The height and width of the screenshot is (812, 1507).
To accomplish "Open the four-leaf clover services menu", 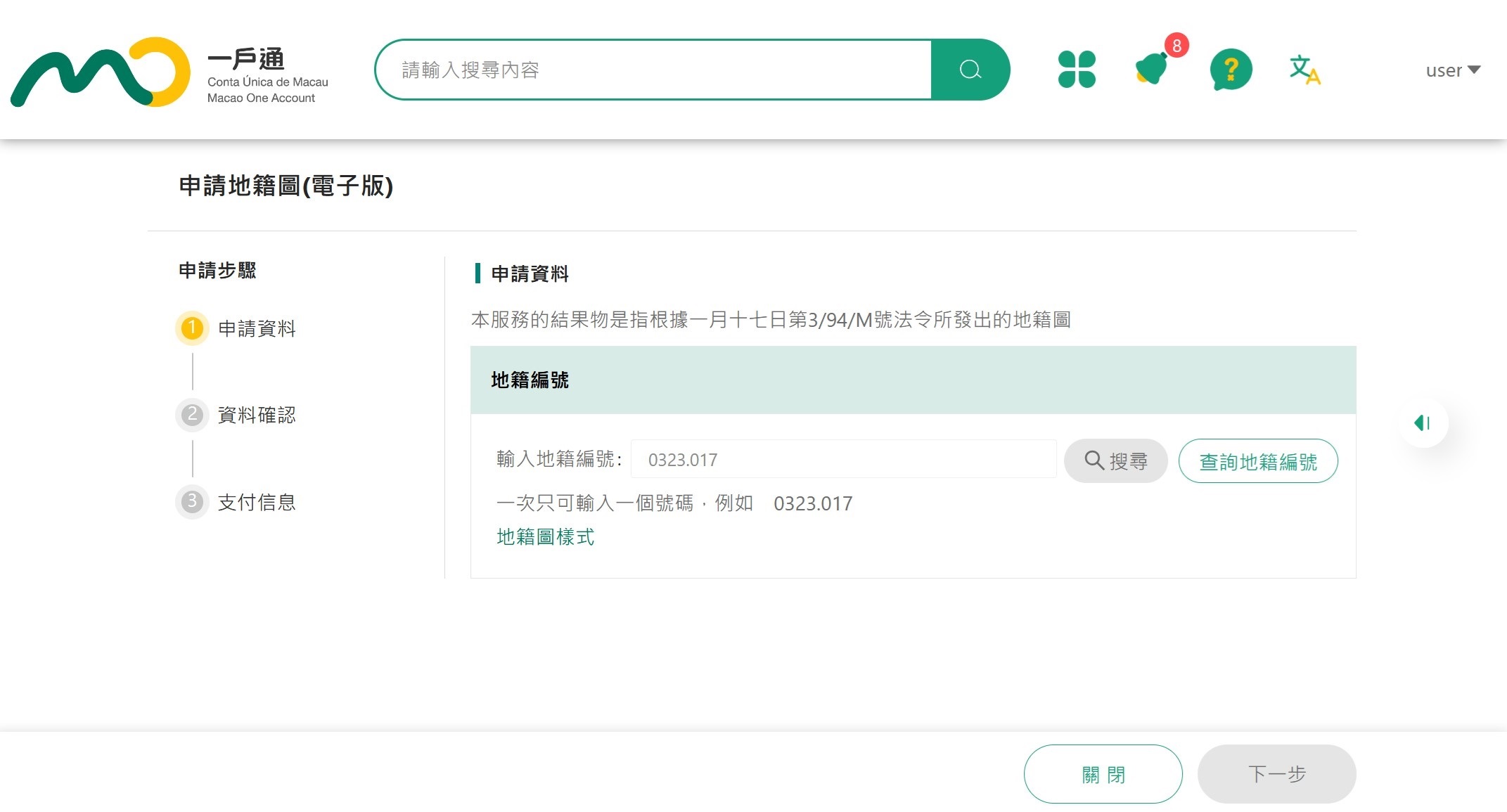I will (1077, 70).
